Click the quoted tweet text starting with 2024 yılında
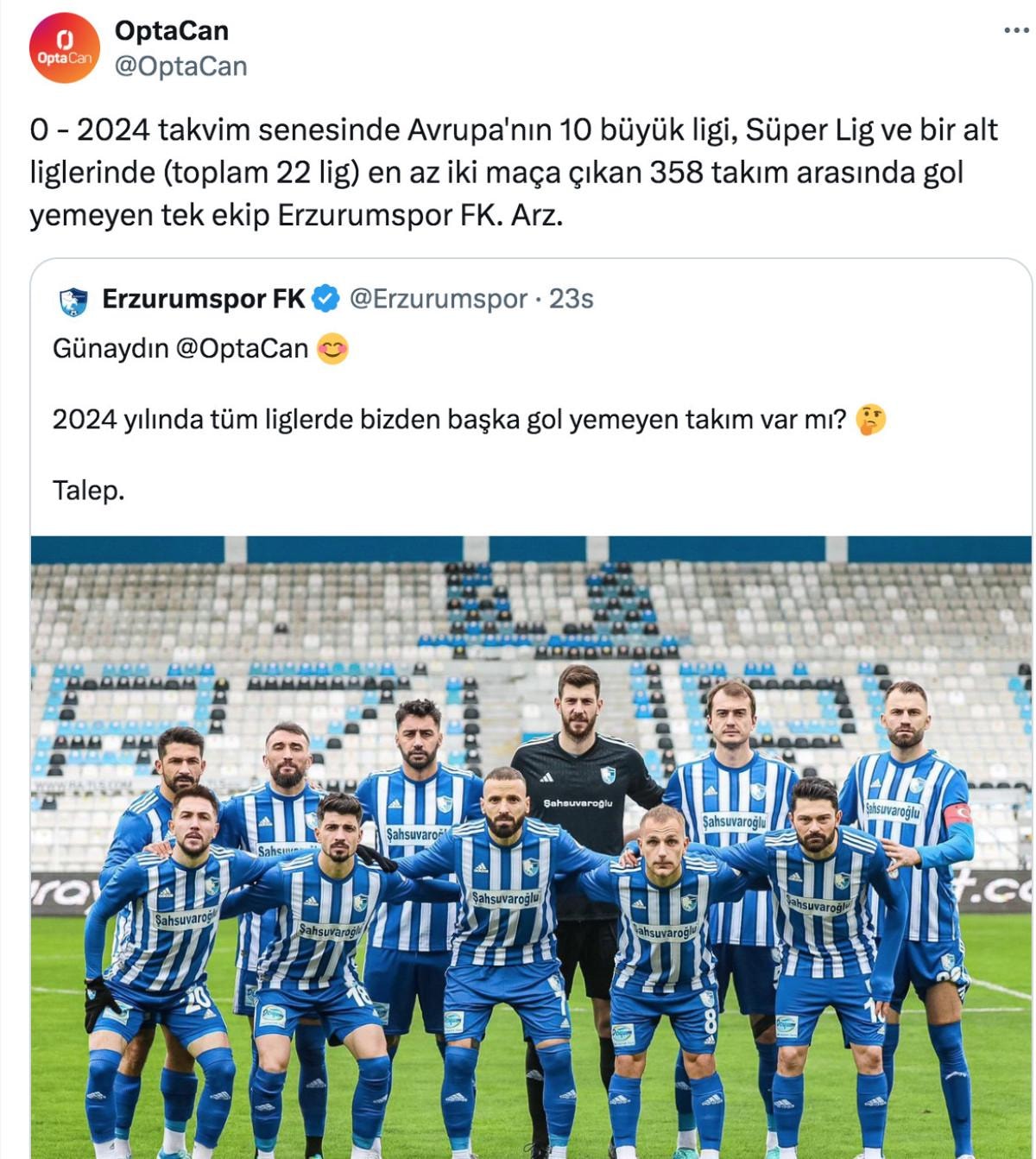 [449, 420]
